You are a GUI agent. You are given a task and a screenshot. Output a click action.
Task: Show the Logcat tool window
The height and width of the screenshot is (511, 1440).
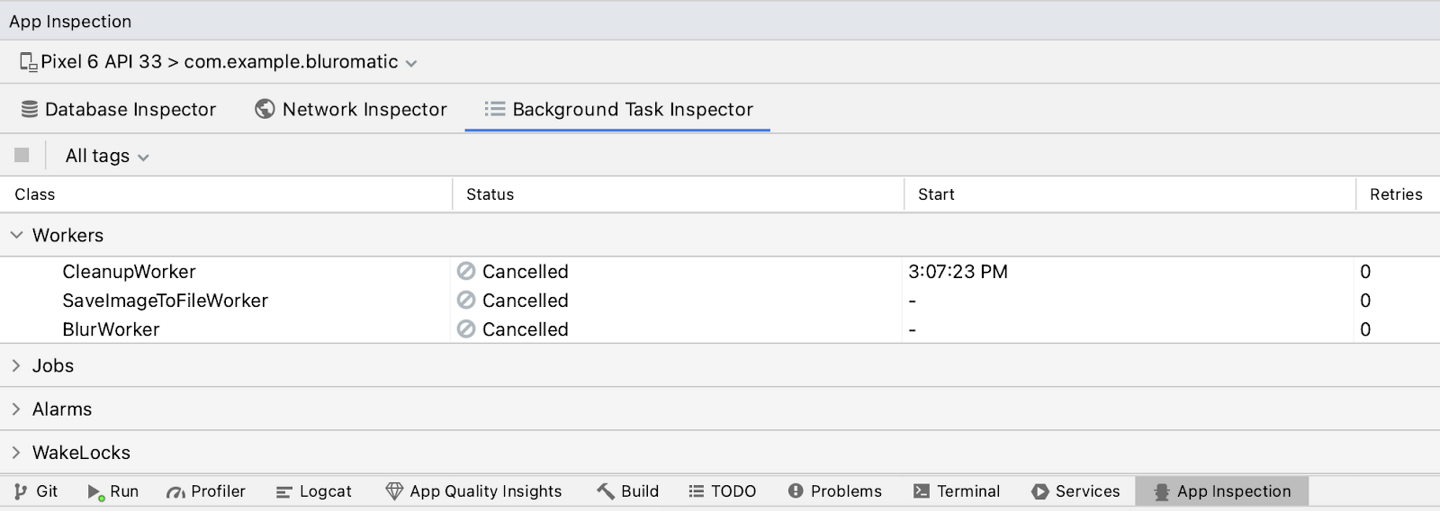tap(314, 491)
